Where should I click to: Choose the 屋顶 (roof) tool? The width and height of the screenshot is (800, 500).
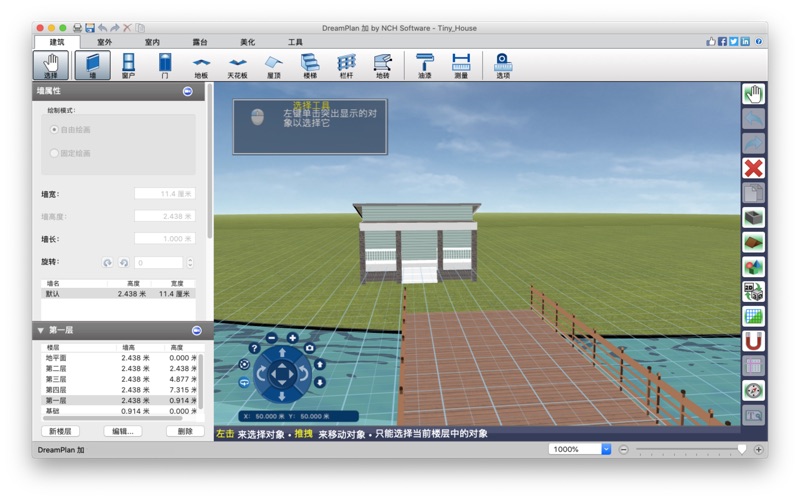[x=273, y=65]
